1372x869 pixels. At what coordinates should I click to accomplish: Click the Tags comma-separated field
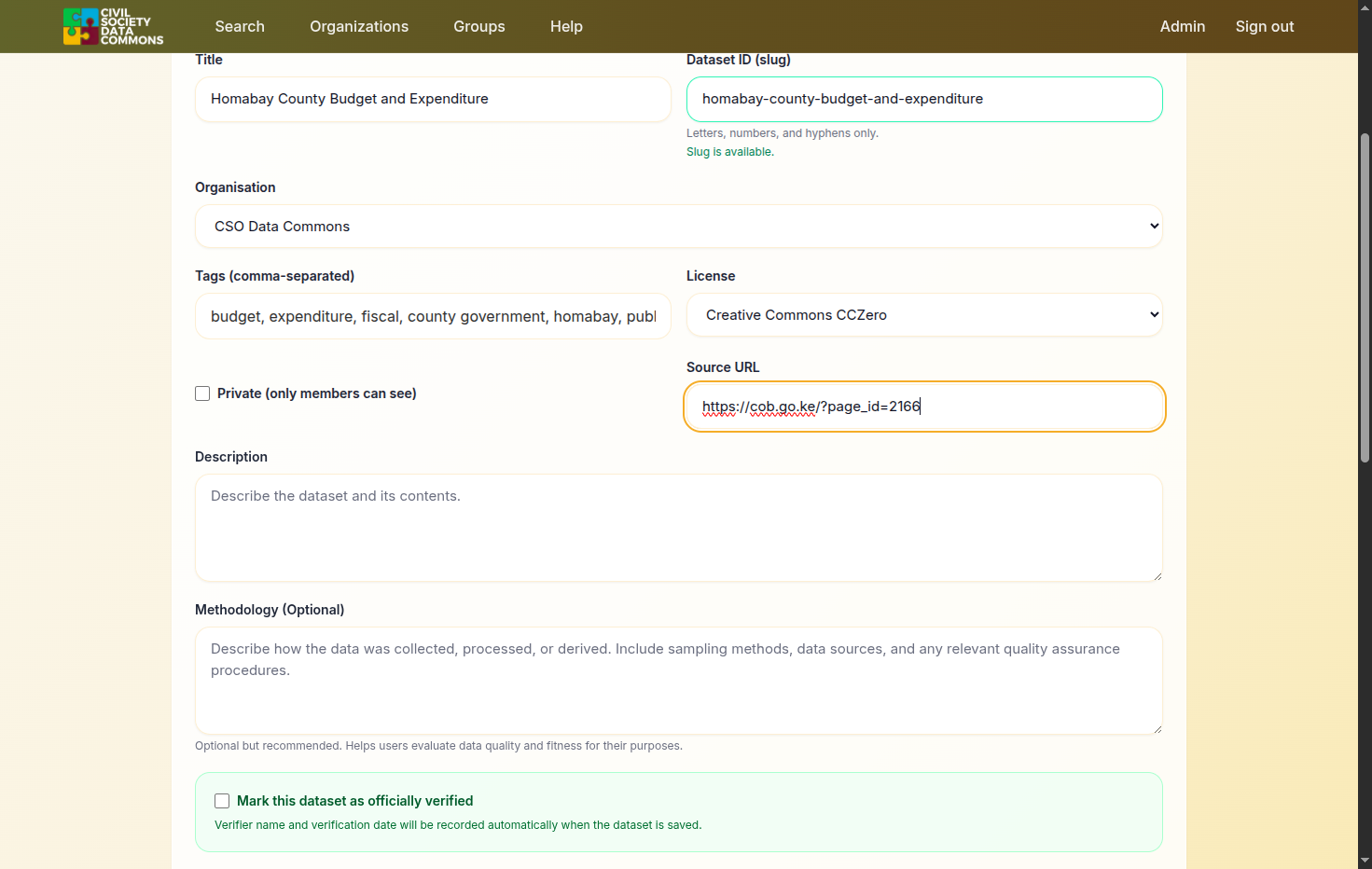click(433, 316)
